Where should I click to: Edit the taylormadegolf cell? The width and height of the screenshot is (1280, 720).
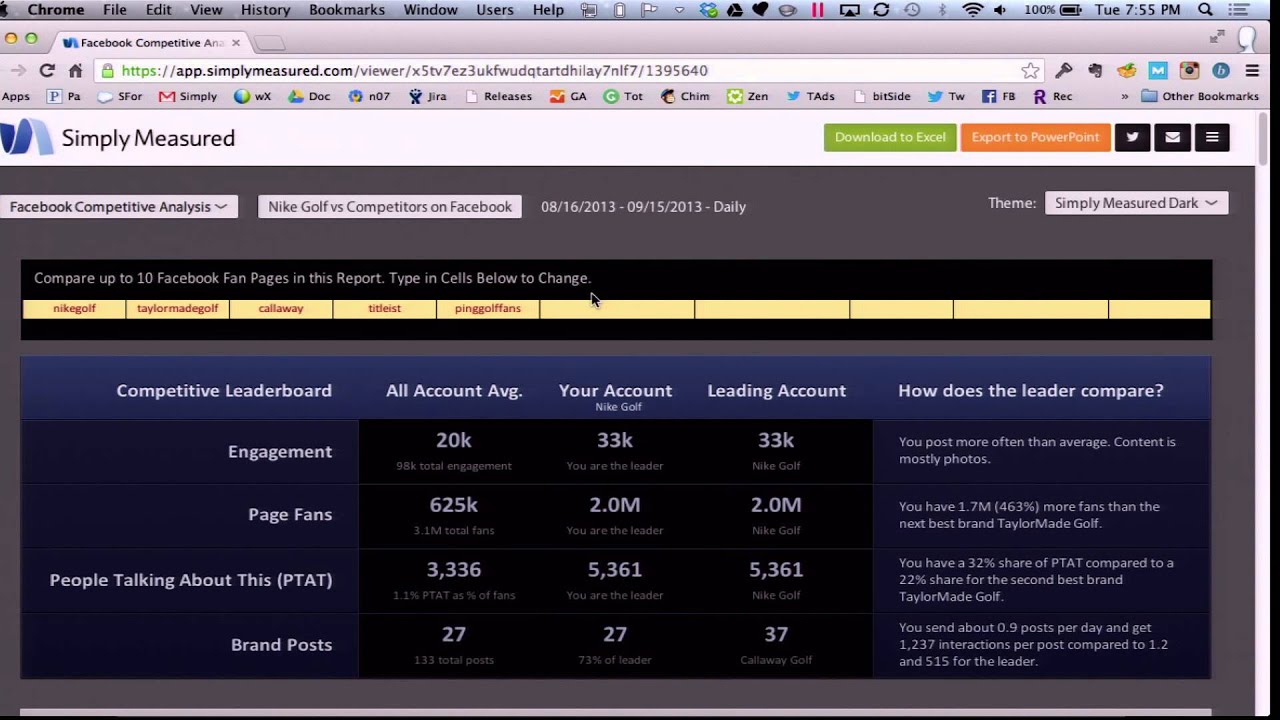click(177, 309)
